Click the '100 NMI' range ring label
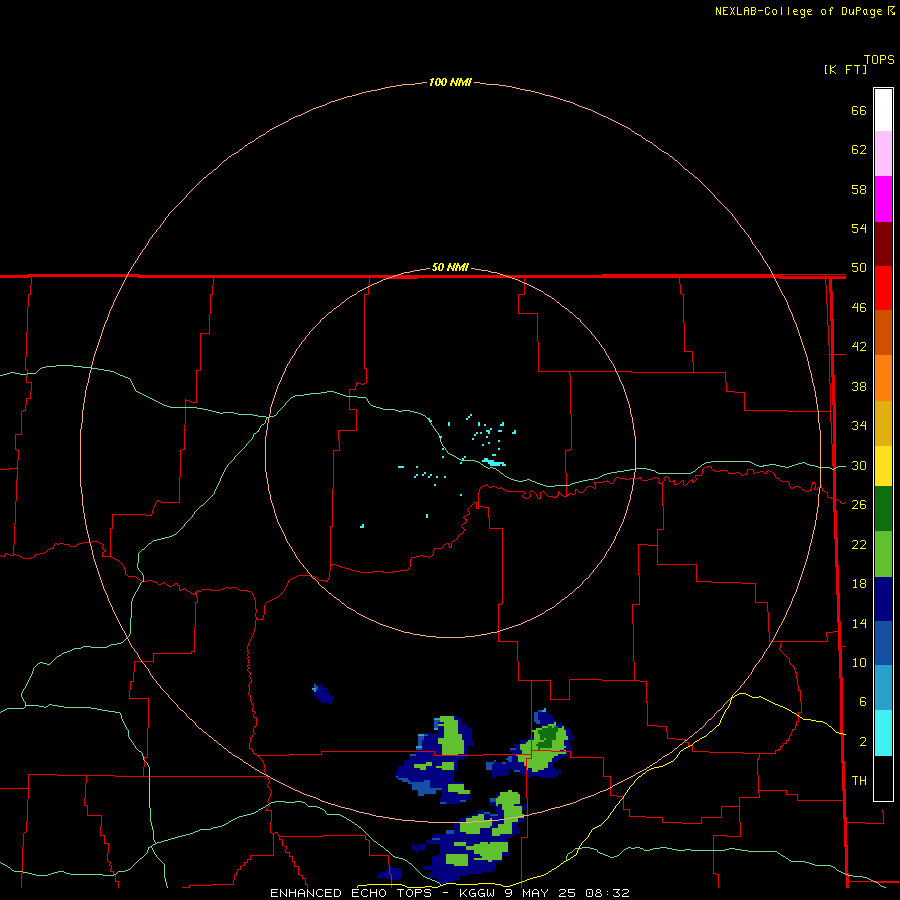 (450, 82)
